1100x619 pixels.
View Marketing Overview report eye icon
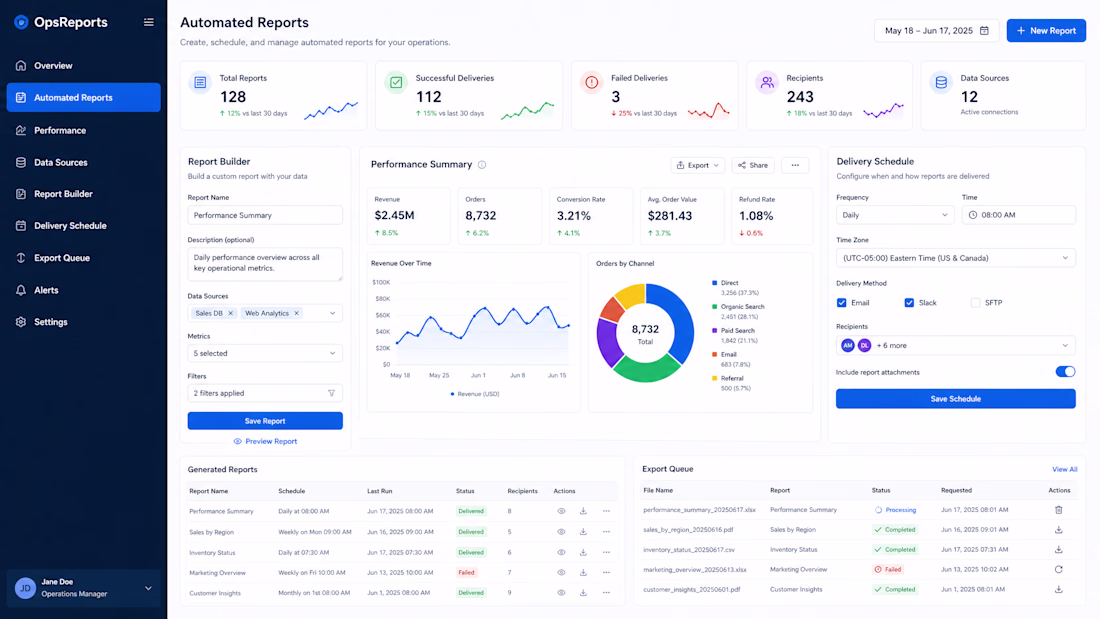click(561, 573)
